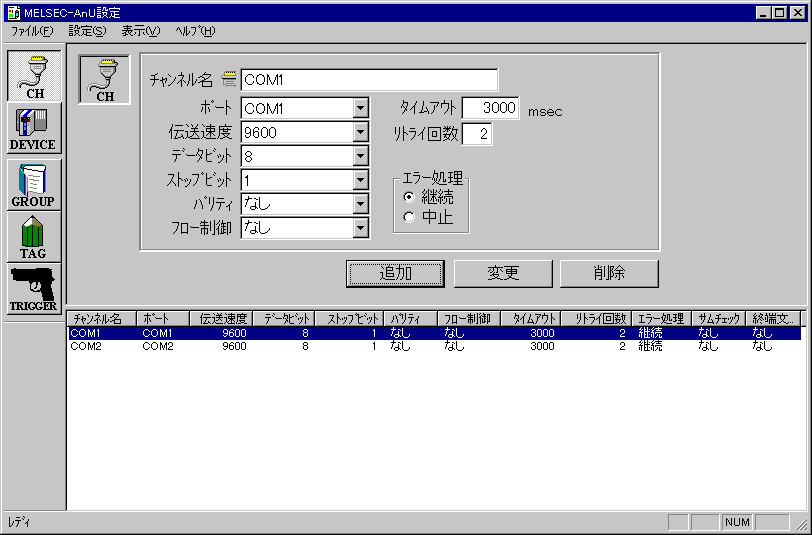
Task: Open the GROUP settings panel
Action: (x=34, y=185)
